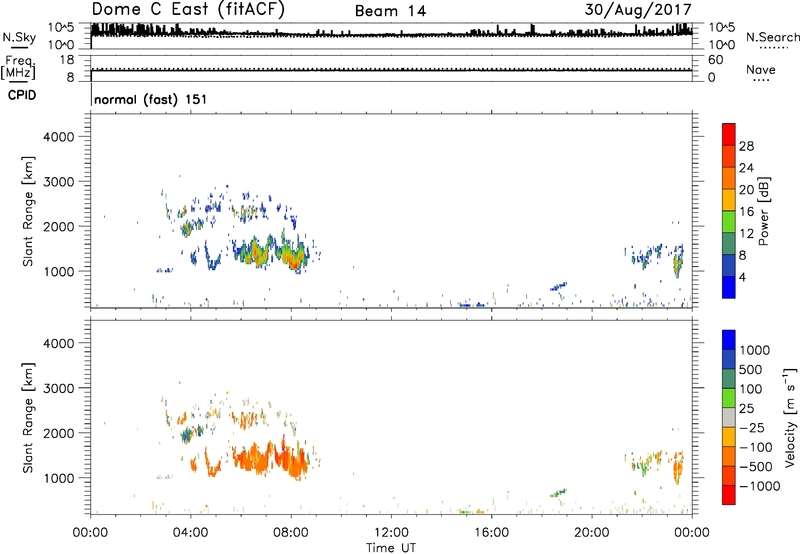The image size is (800, 554).
Task: Click the strong orange echo near 08:00 in power panel
Action: pos(295,259)
